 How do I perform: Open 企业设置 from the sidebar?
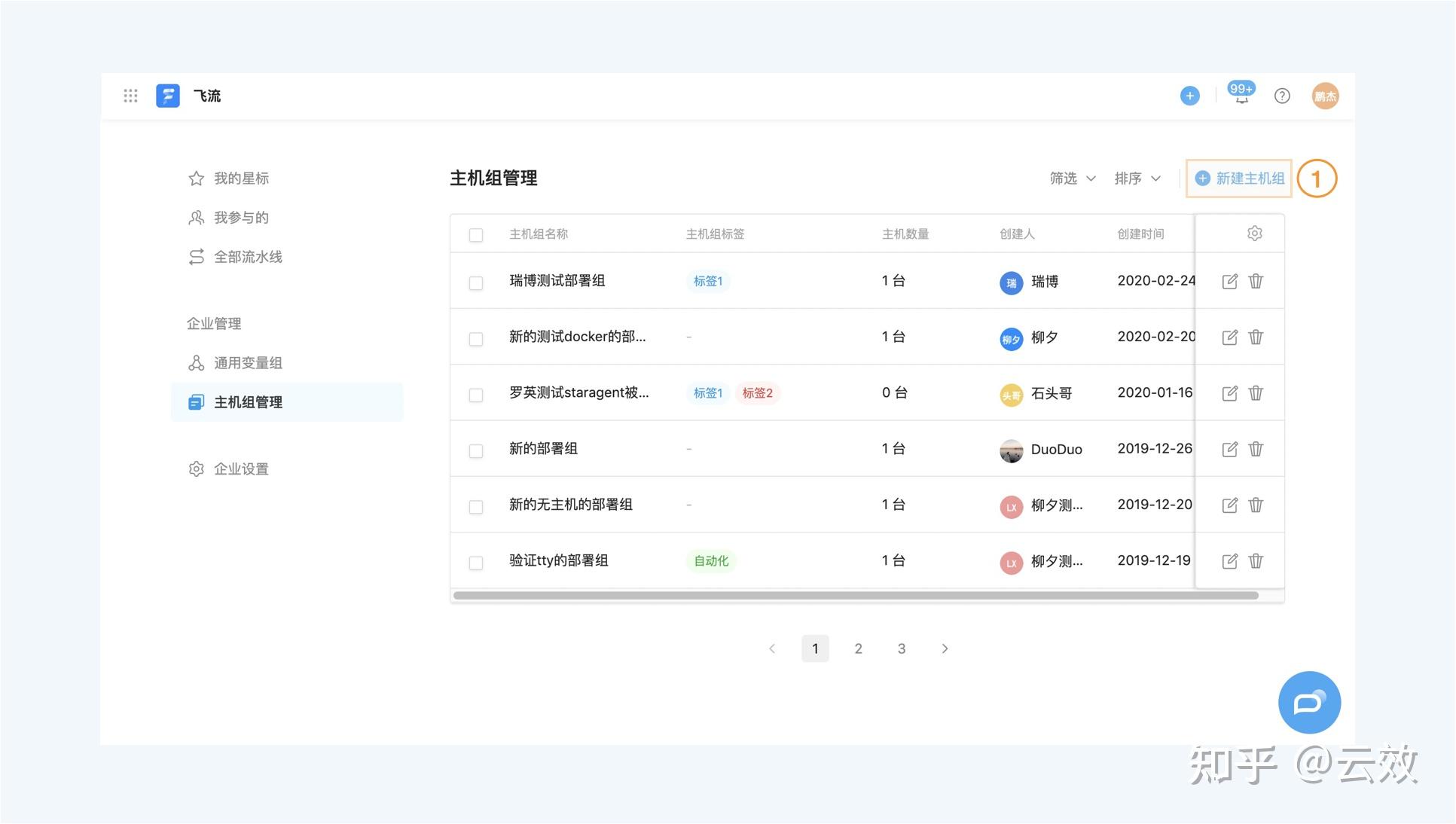(240, 468)
